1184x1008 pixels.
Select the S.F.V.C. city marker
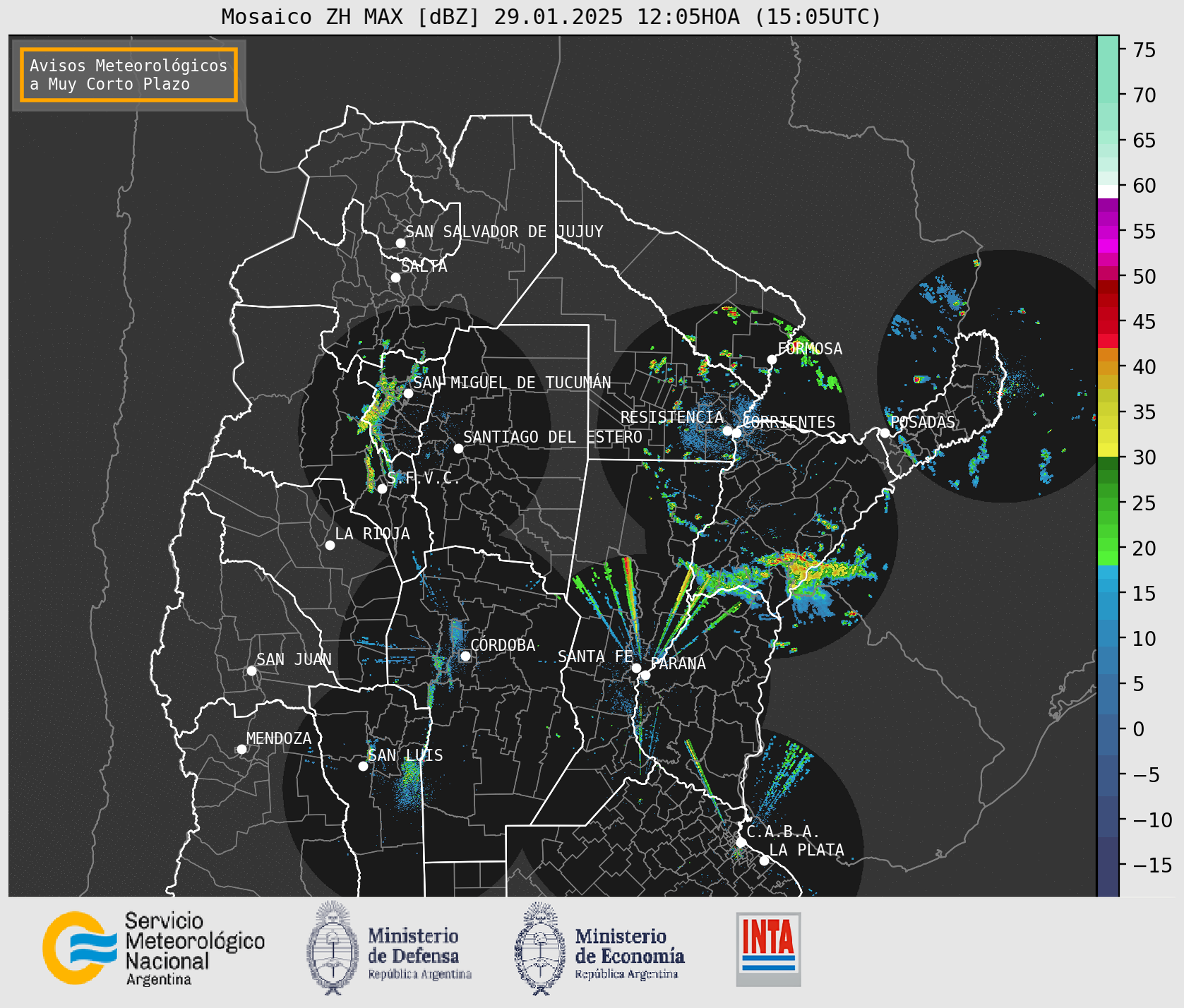(x=382, y=488)
